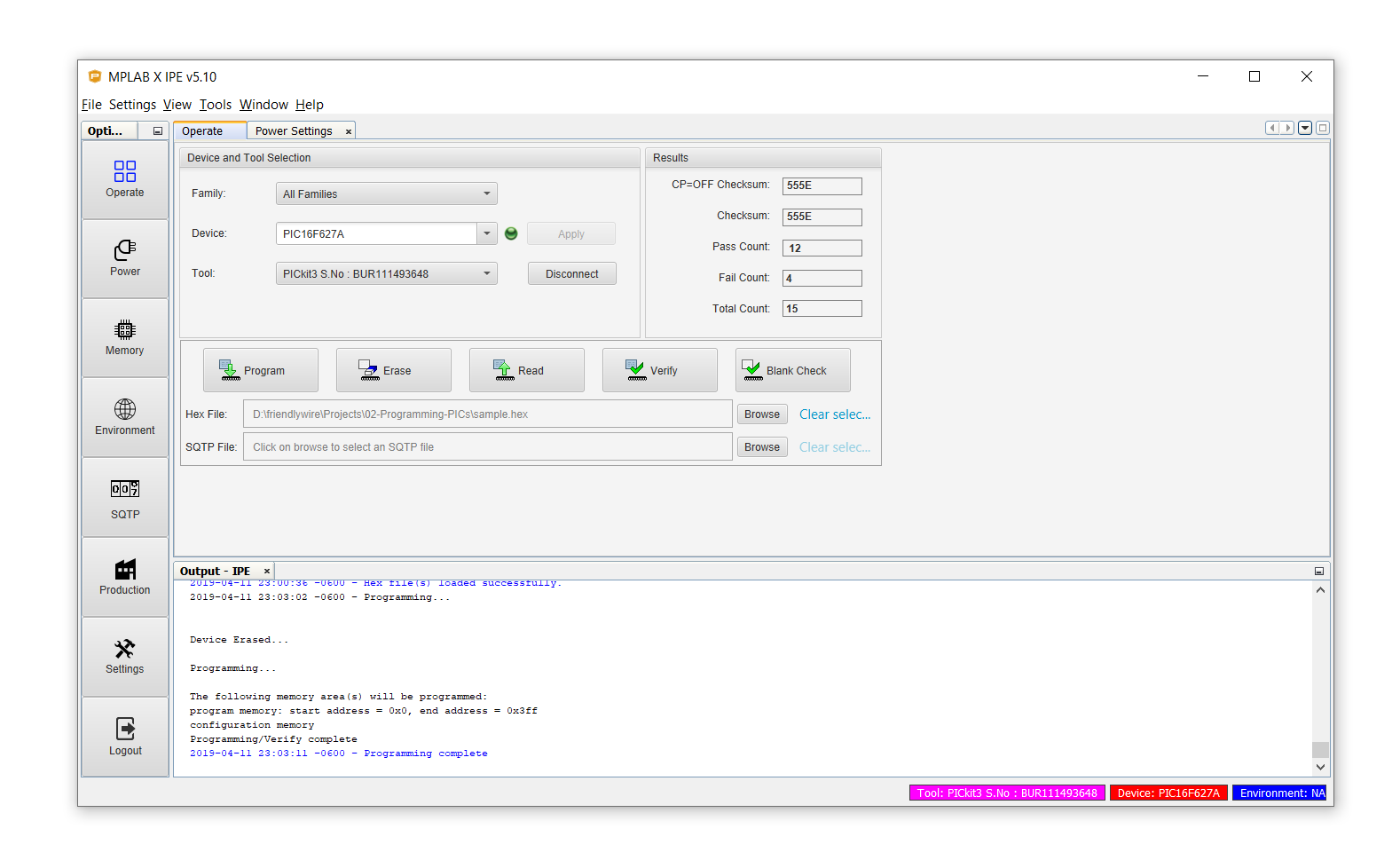Click the Hex File path field

tap(487, 414)
